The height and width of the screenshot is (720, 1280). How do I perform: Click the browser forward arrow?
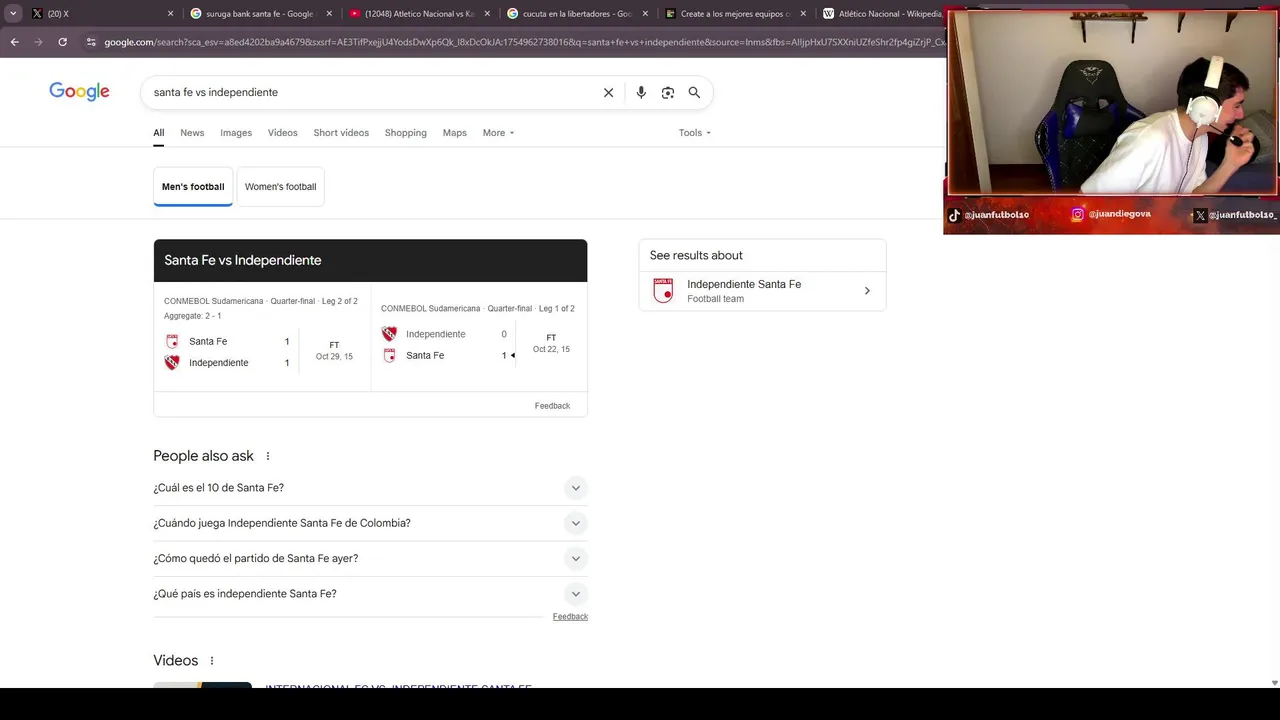38,42
